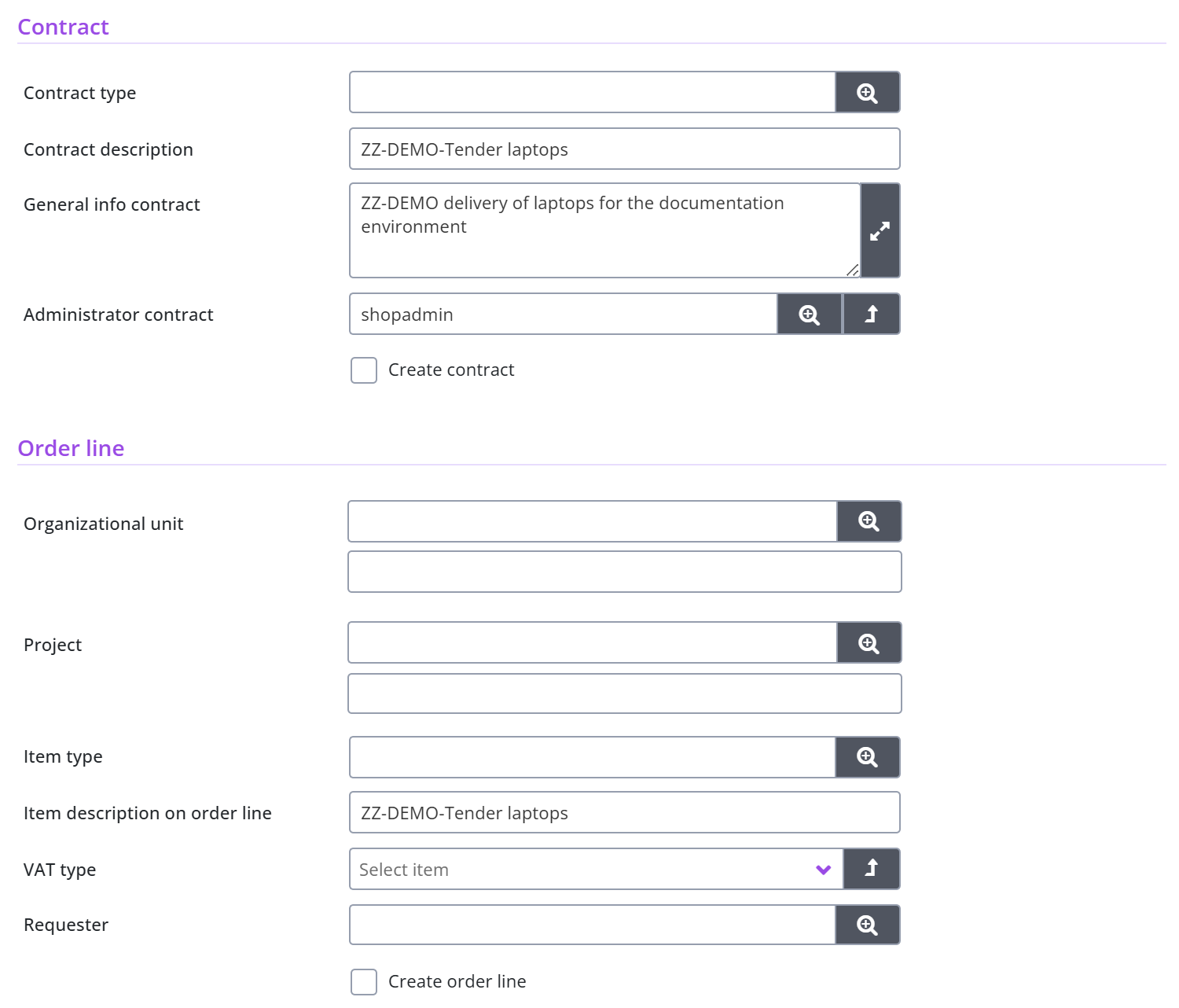Image resolution: width=1179 pixels, height=1008 pixels.
Task: Click the purple chevron in VAT type
Action: tap(823, 870)
